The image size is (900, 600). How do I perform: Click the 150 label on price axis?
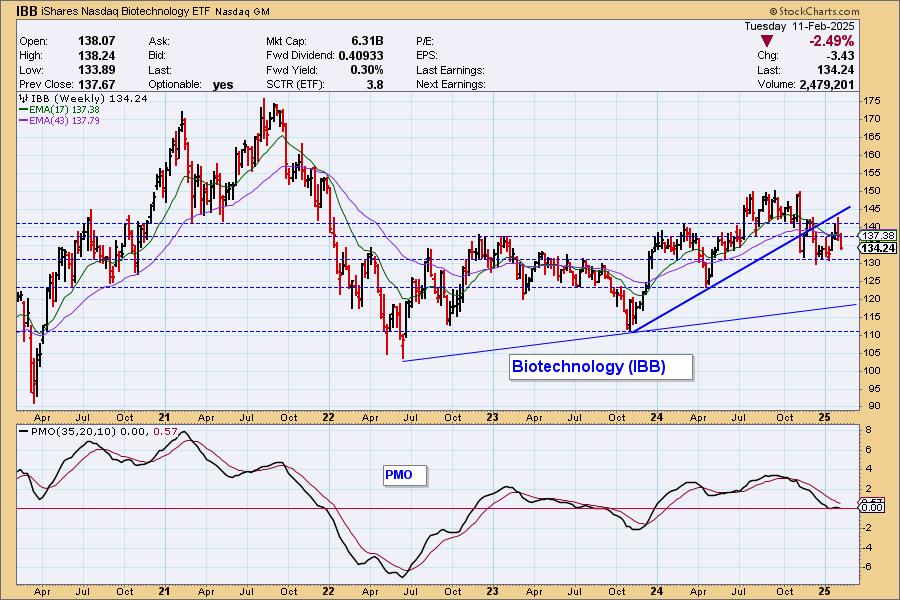(x=872, y=191)
